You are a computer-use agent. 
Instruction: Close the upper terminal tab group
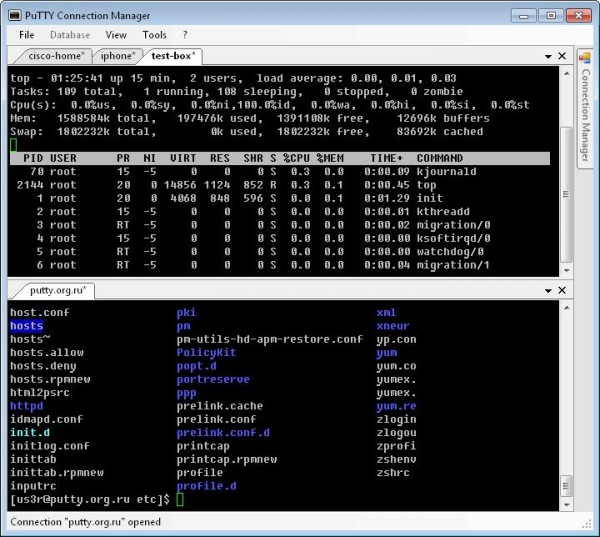[562, 56]
